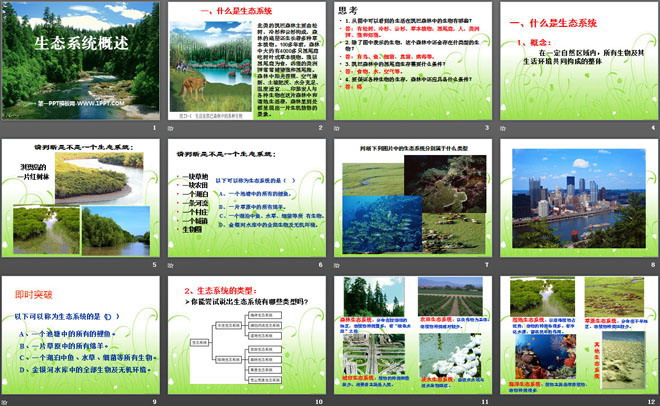660x406 pixels.
Task: Select slide 2 with the lake illustration
Action: [247, 61]
